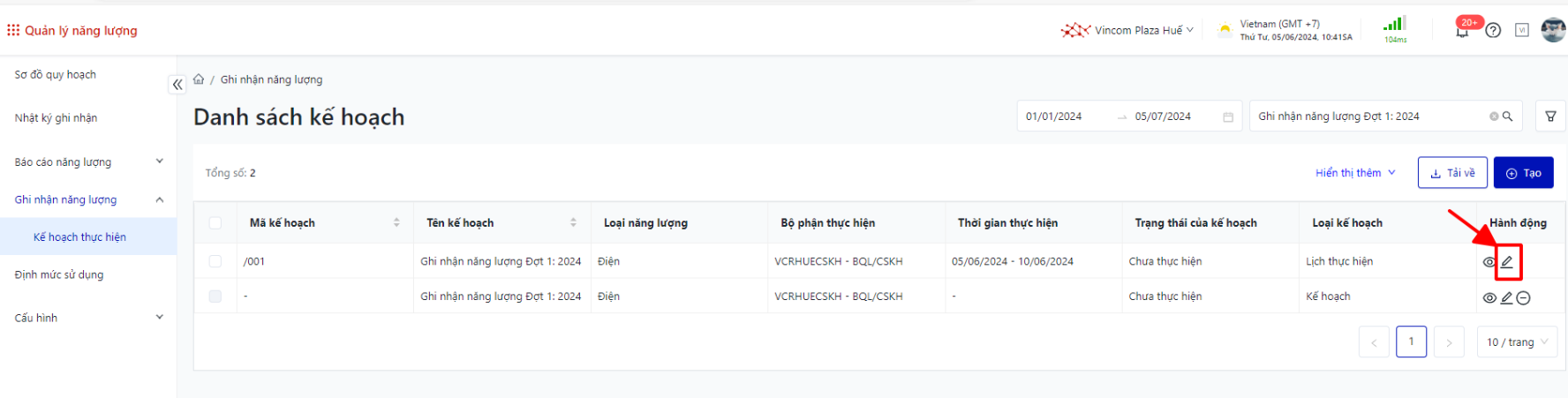Click the delete minus icon in second row
The image size is (1568, 398).
tap(1523, 298)
